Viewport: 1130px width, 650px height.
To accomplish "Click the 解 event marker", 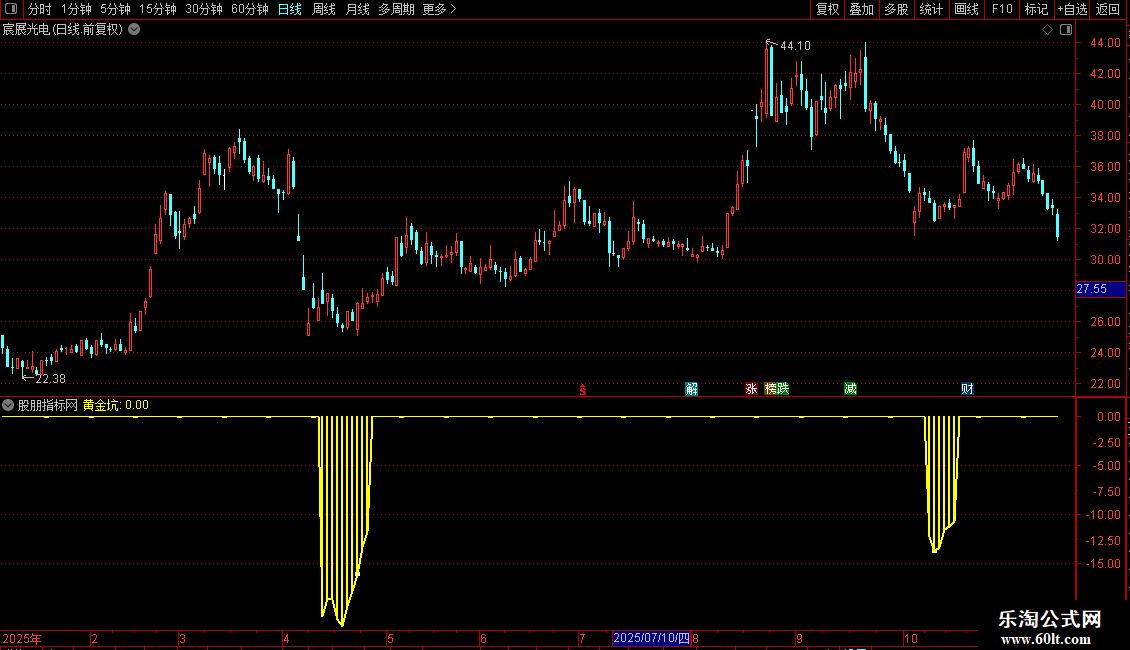I will click(x=691, y=389).
